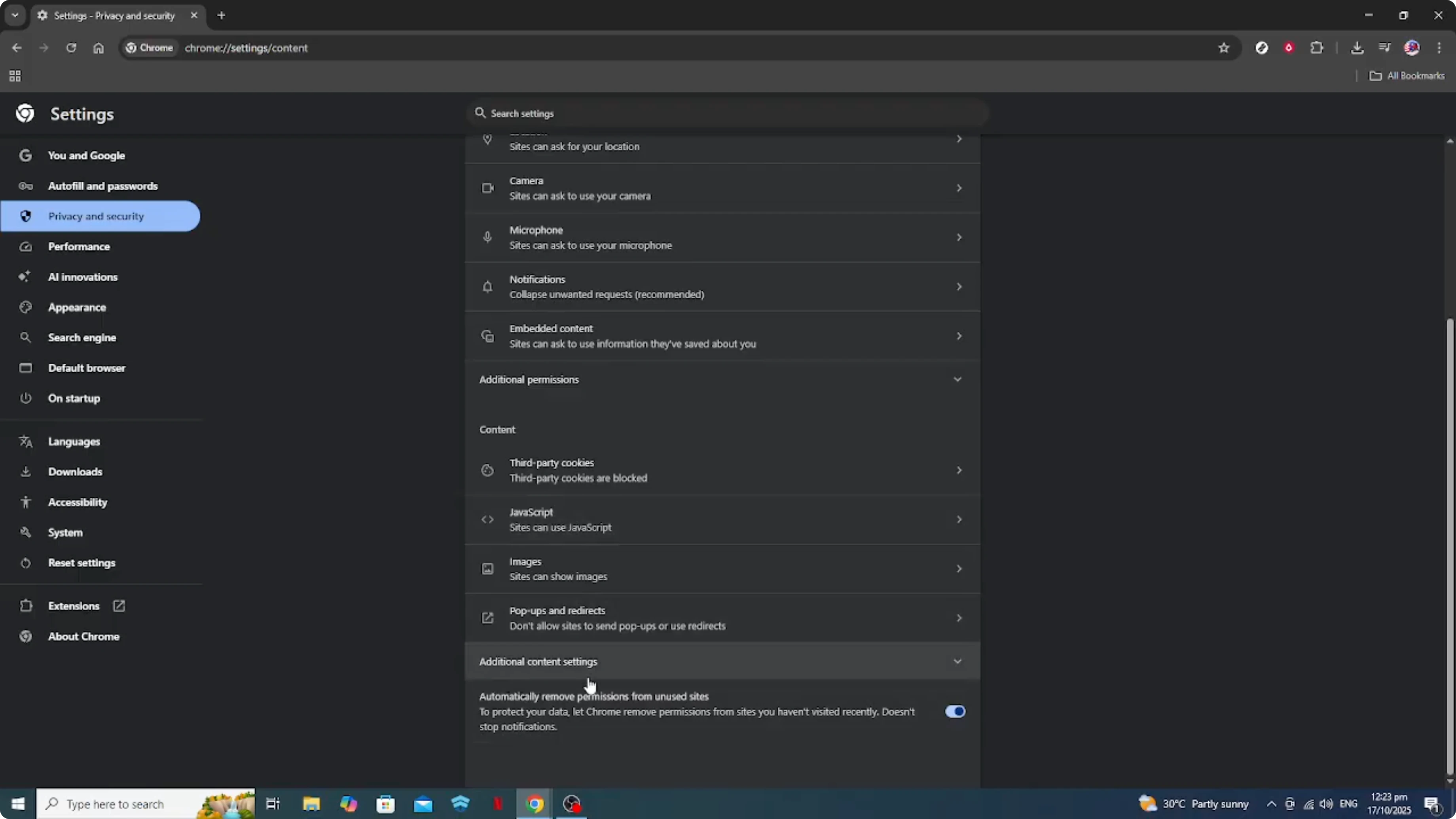Open Third-party cookies settings
Screen dimensions: 1456x819
click(722, 470)
